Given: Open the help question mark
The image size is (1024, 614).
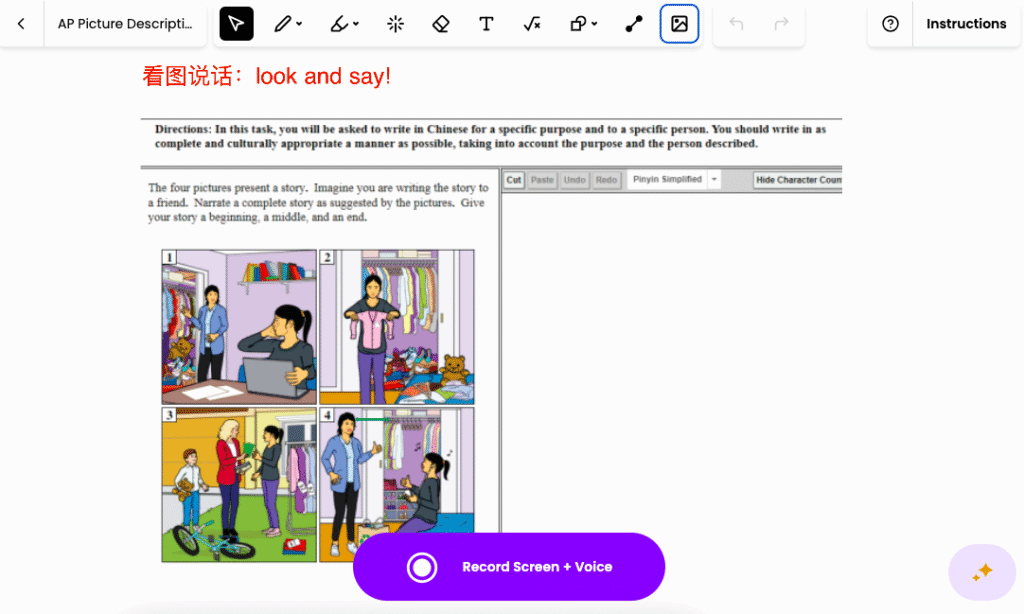Looking at the screenshot, I should (x=890, y=24).
